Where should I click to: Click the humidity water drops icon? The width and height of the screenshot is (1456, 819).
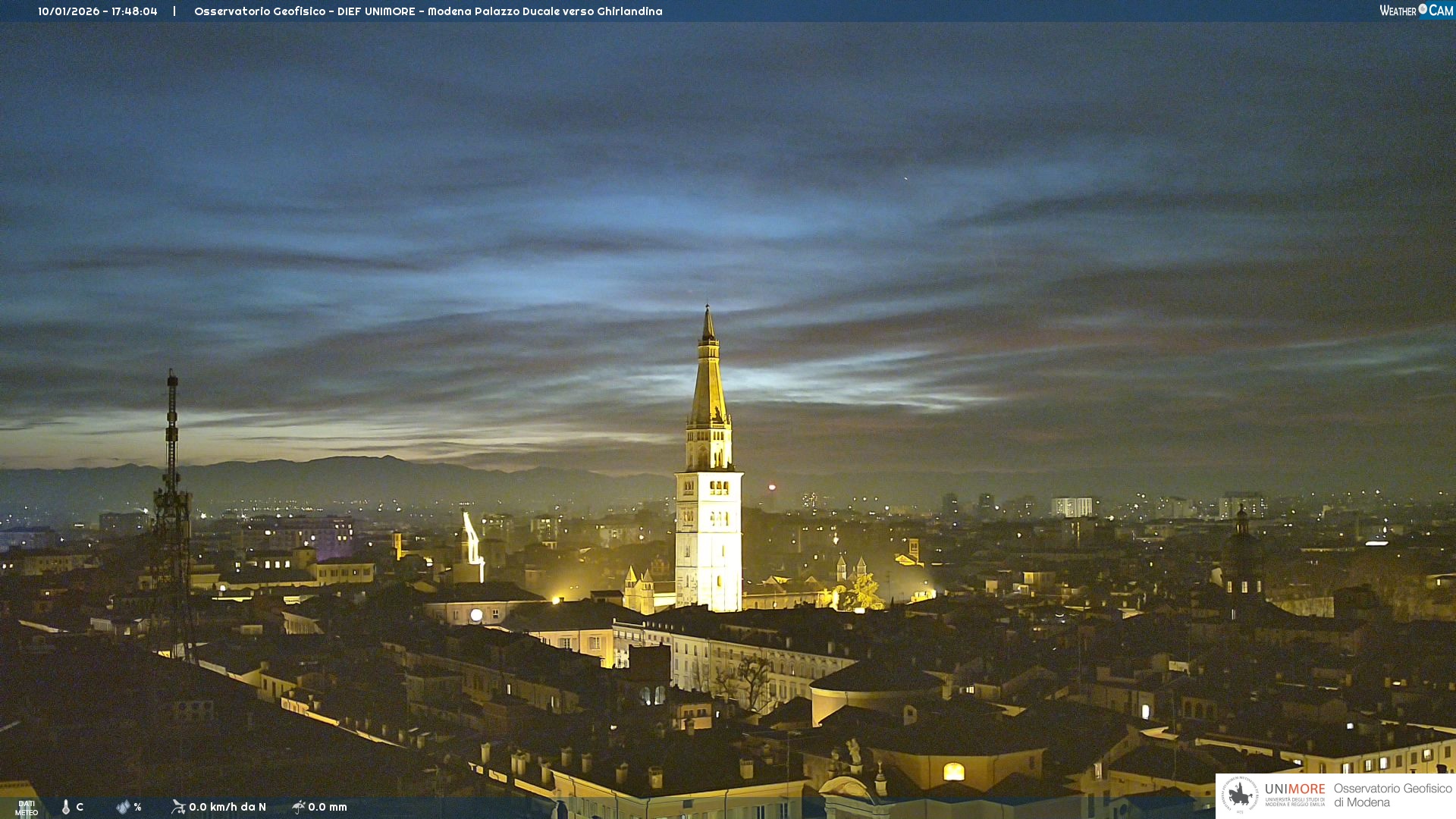click(123, 807)
